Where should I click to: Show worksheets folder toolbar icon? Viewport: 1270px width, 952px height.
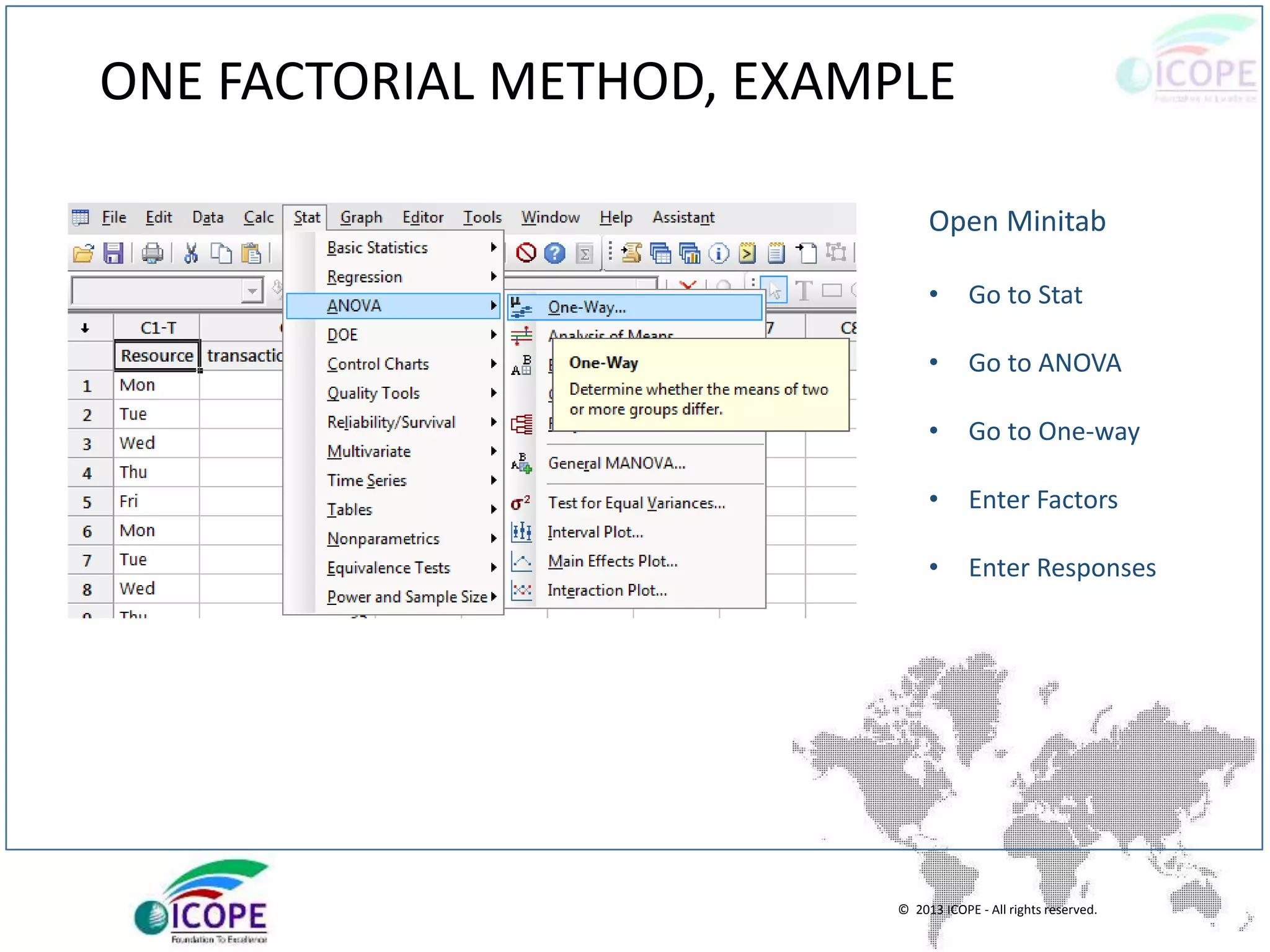pyautogui.click(x=660, y=253)
